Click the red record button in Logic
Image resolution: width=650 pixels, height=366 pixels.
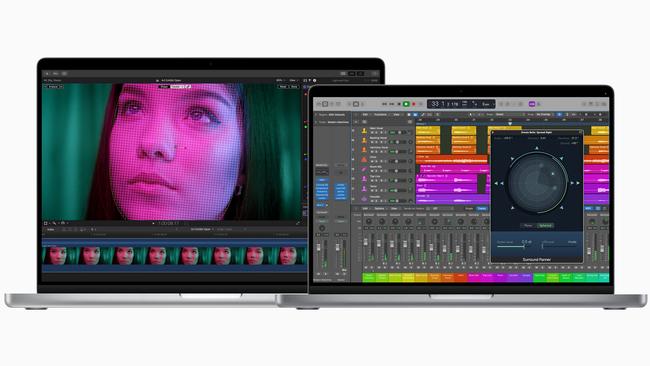click(413, 104)
